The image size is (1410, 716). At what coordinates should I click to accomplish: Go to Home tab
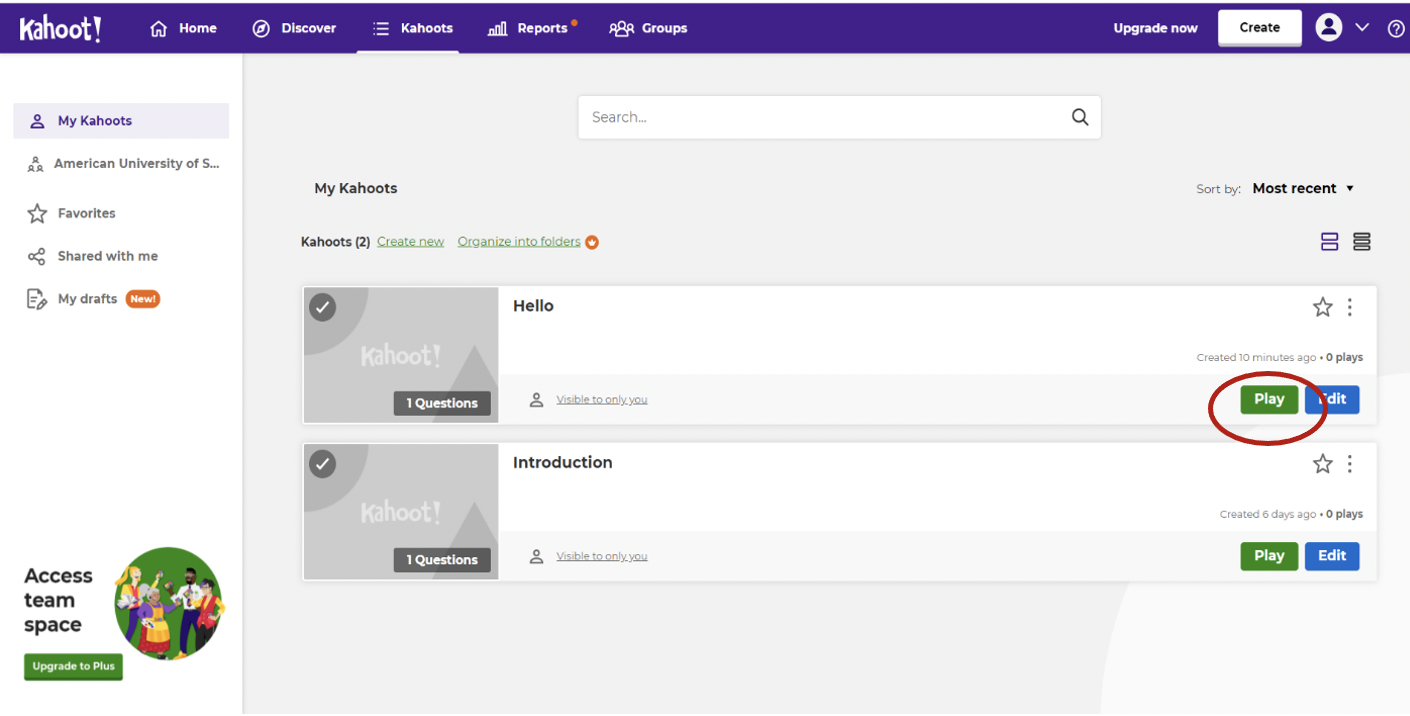183,28
